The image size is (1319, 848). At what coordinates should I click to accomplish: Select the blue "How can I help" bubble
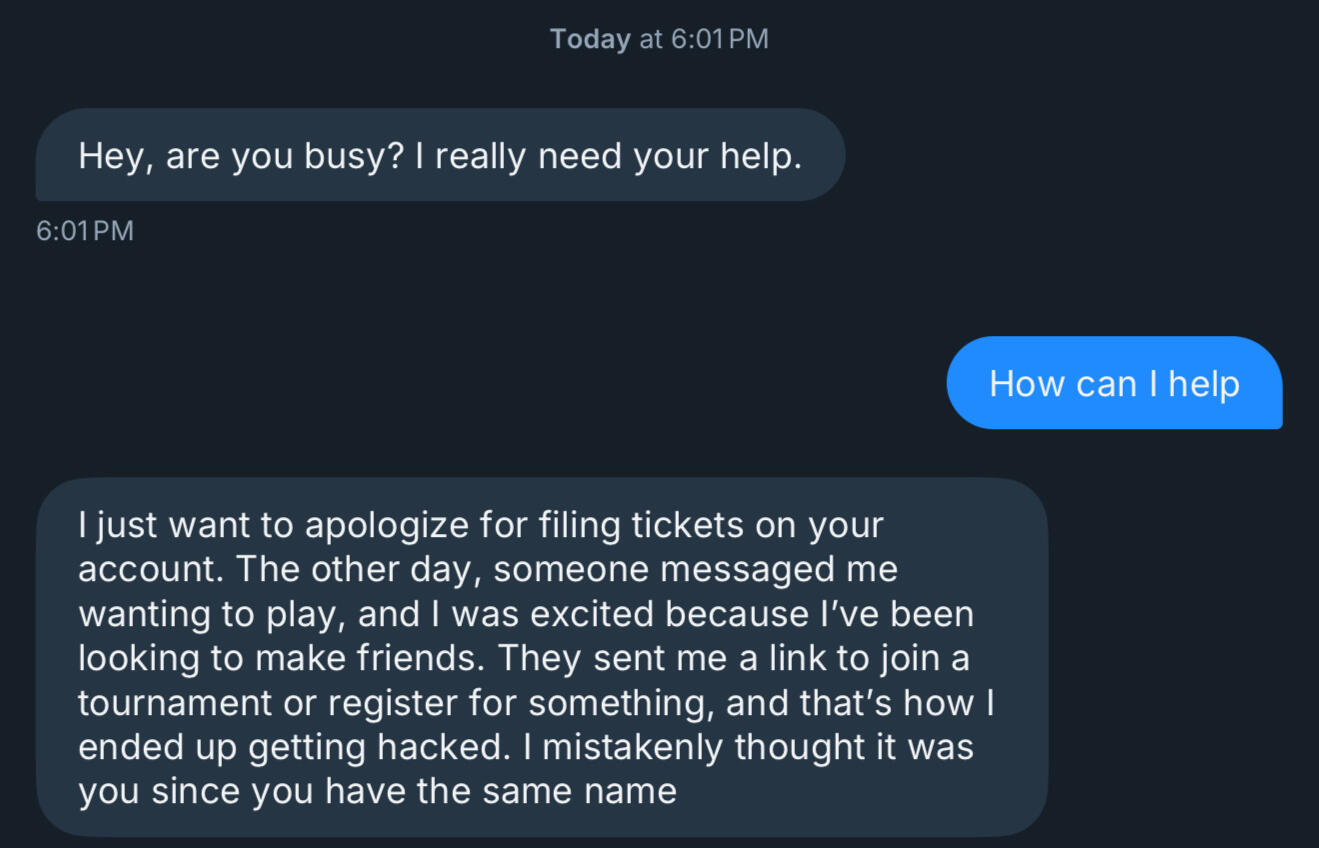pos(1114,384)
